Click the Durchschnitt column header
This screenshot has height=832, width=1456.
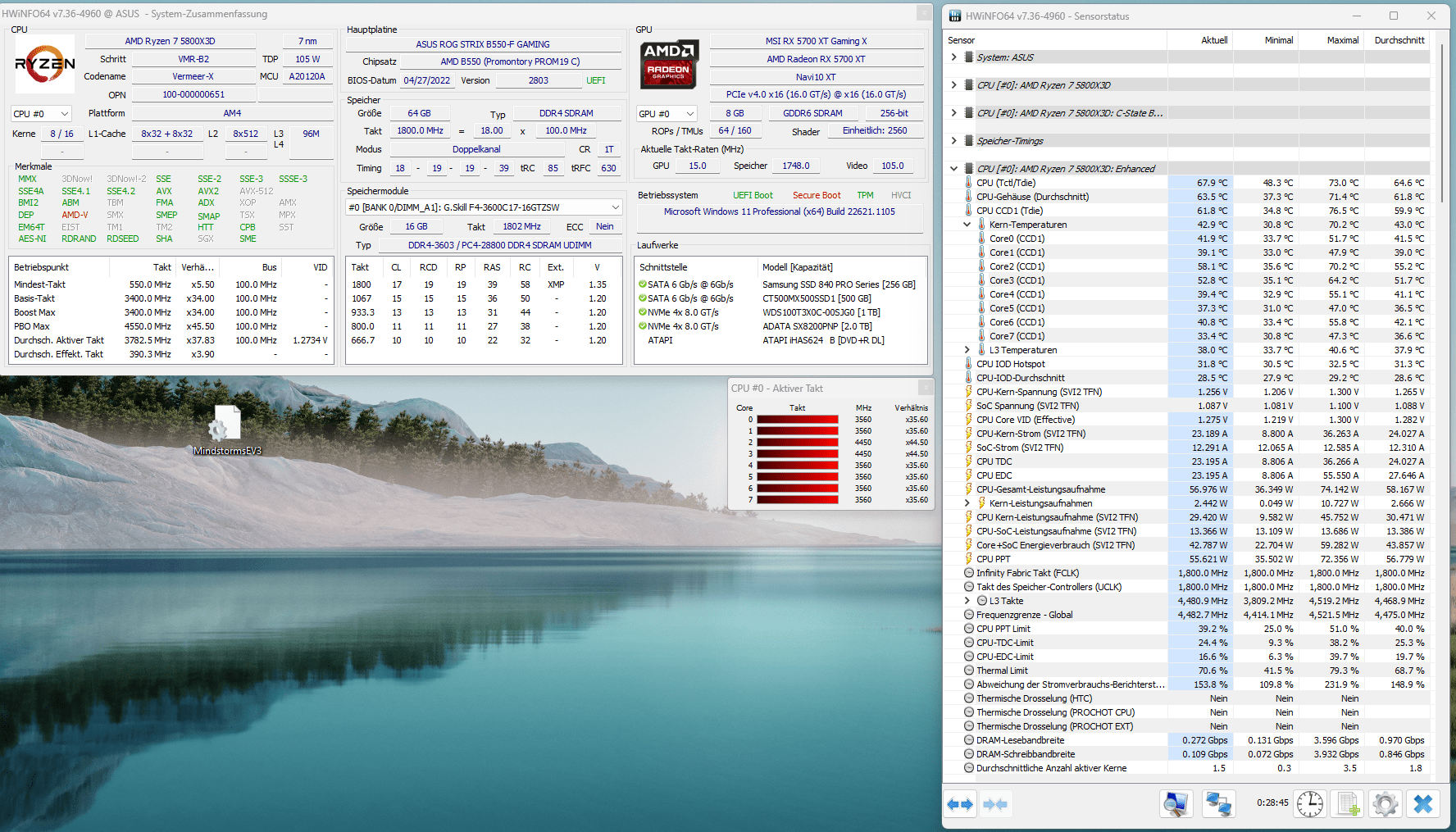(1399, 40)
